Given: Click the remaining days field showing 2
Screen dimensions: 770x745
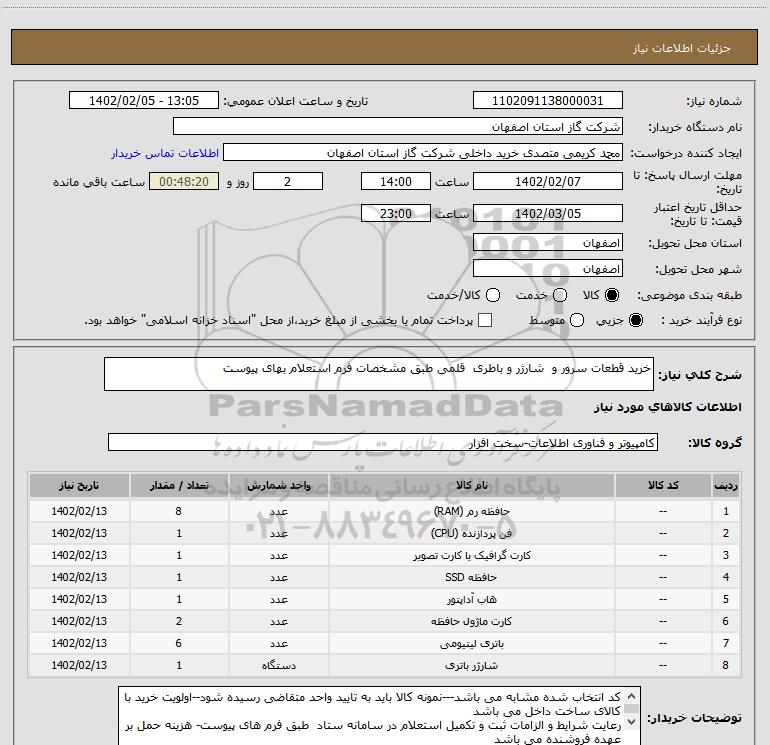Looking at the screenshot, I should [x=288, y=181].
